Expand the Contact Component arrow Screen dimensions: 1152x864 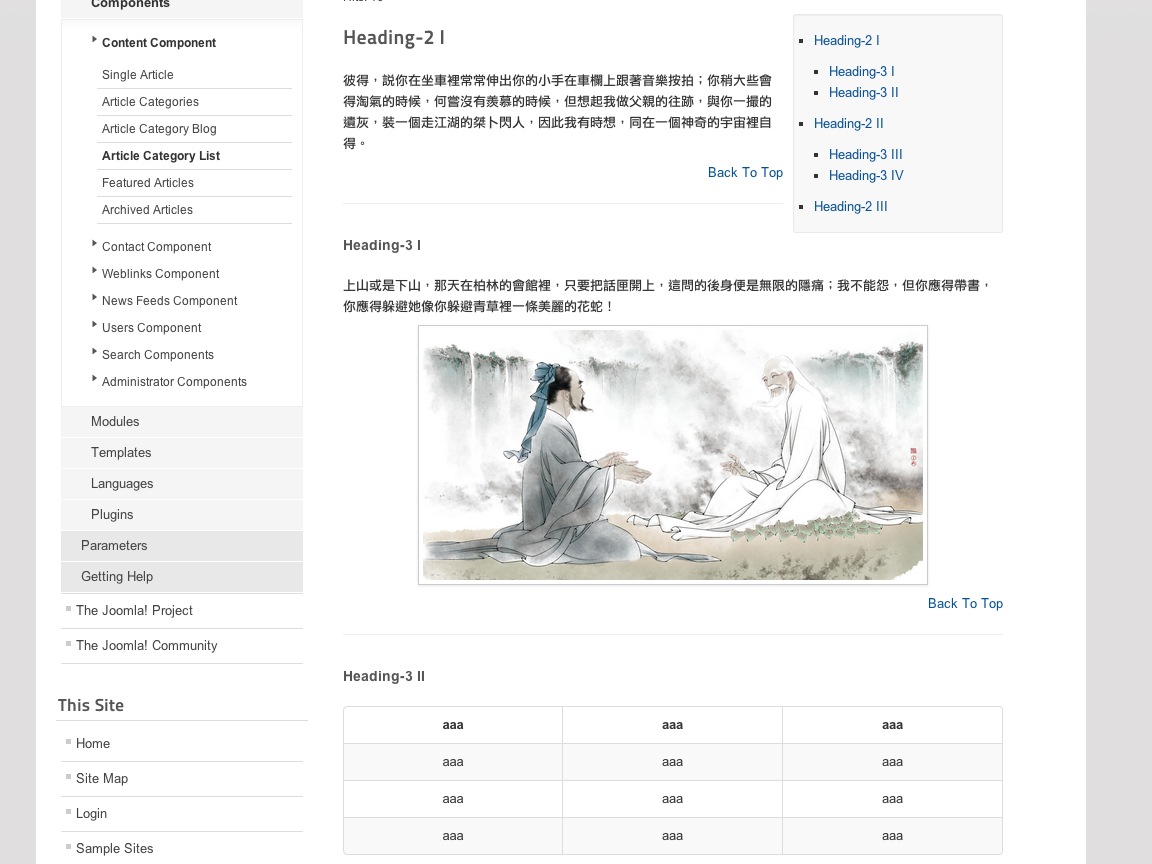click(x=94, y=243)
